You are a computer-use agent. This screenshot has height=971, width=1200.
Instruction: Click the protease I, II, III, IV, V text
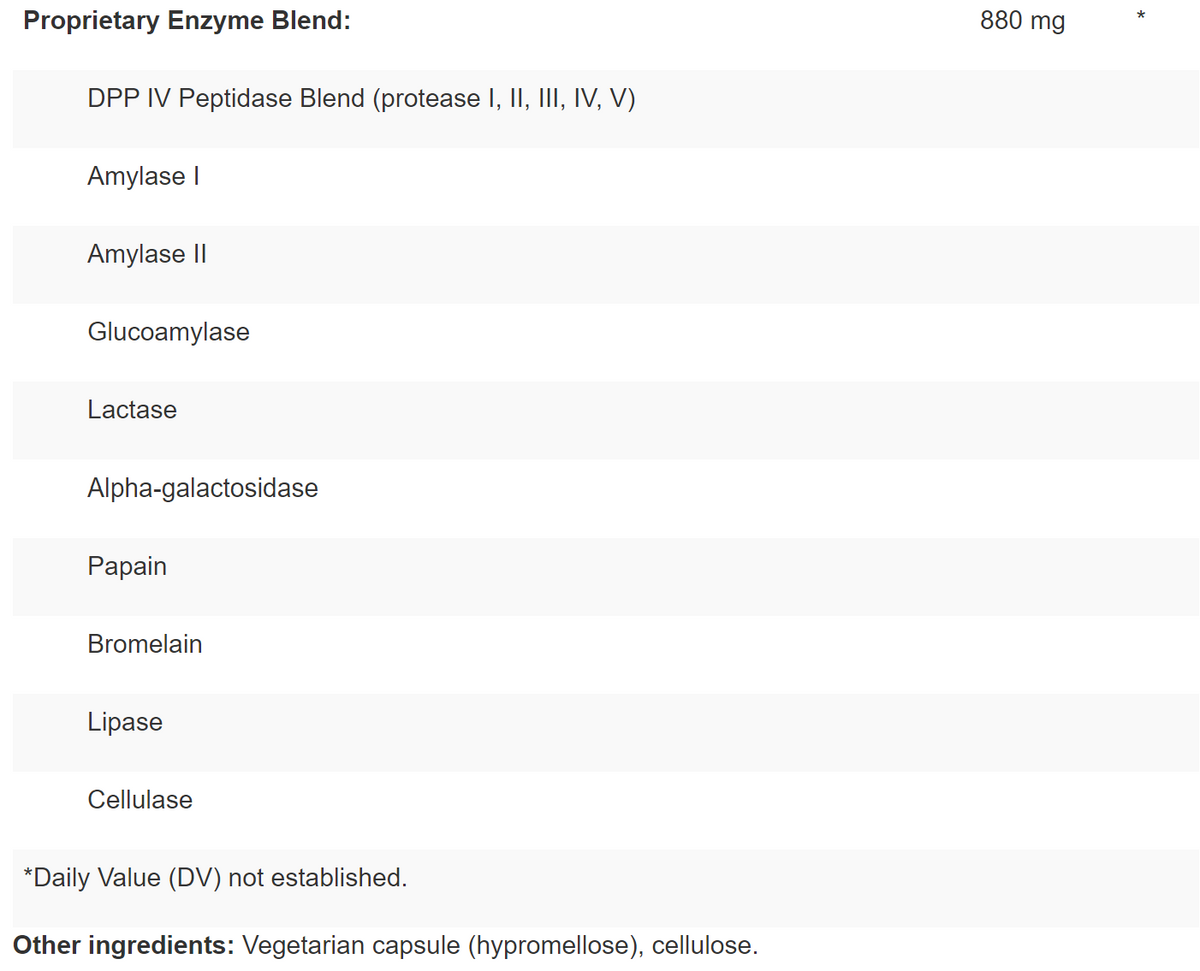[504, 99]
